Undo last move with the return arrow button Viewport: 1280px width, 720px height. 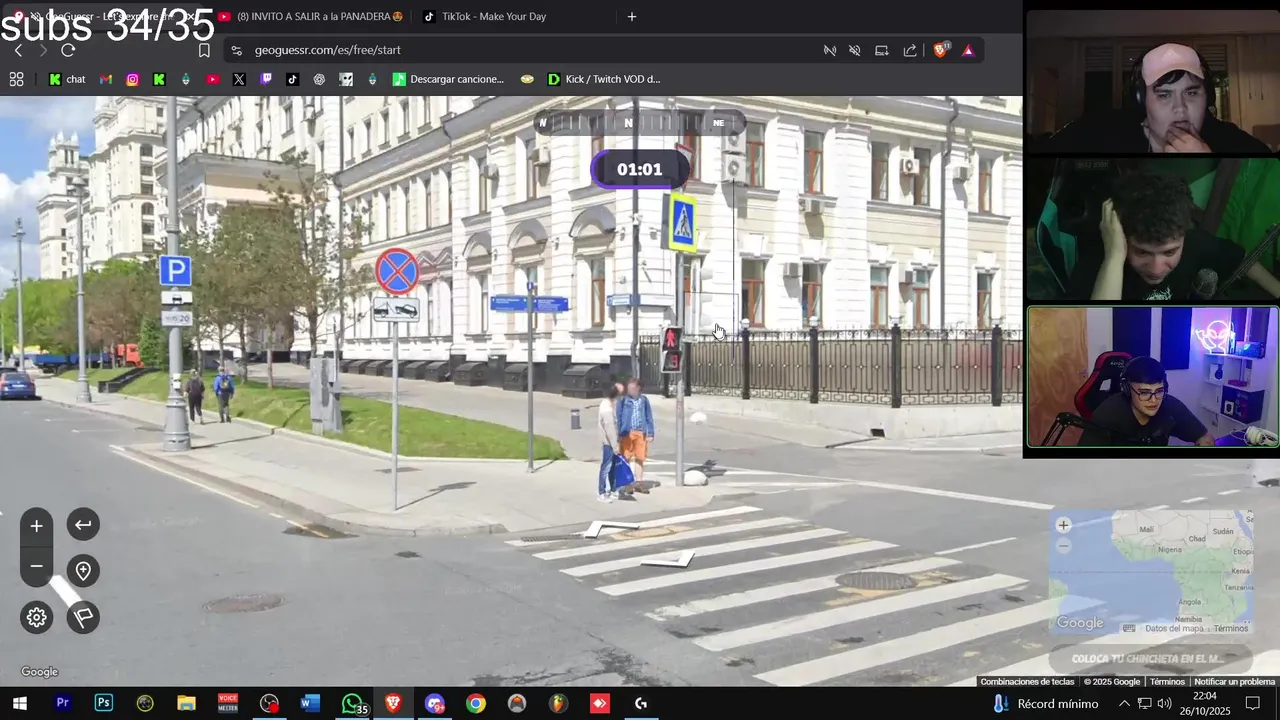[x=83, y=524]
